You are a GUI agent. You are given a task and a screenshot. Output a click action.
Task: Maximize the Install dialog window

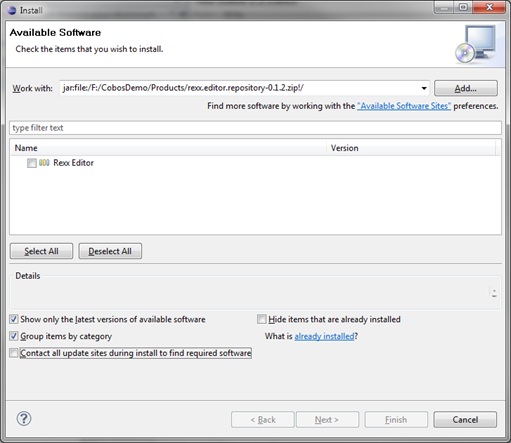click(463, 7)
